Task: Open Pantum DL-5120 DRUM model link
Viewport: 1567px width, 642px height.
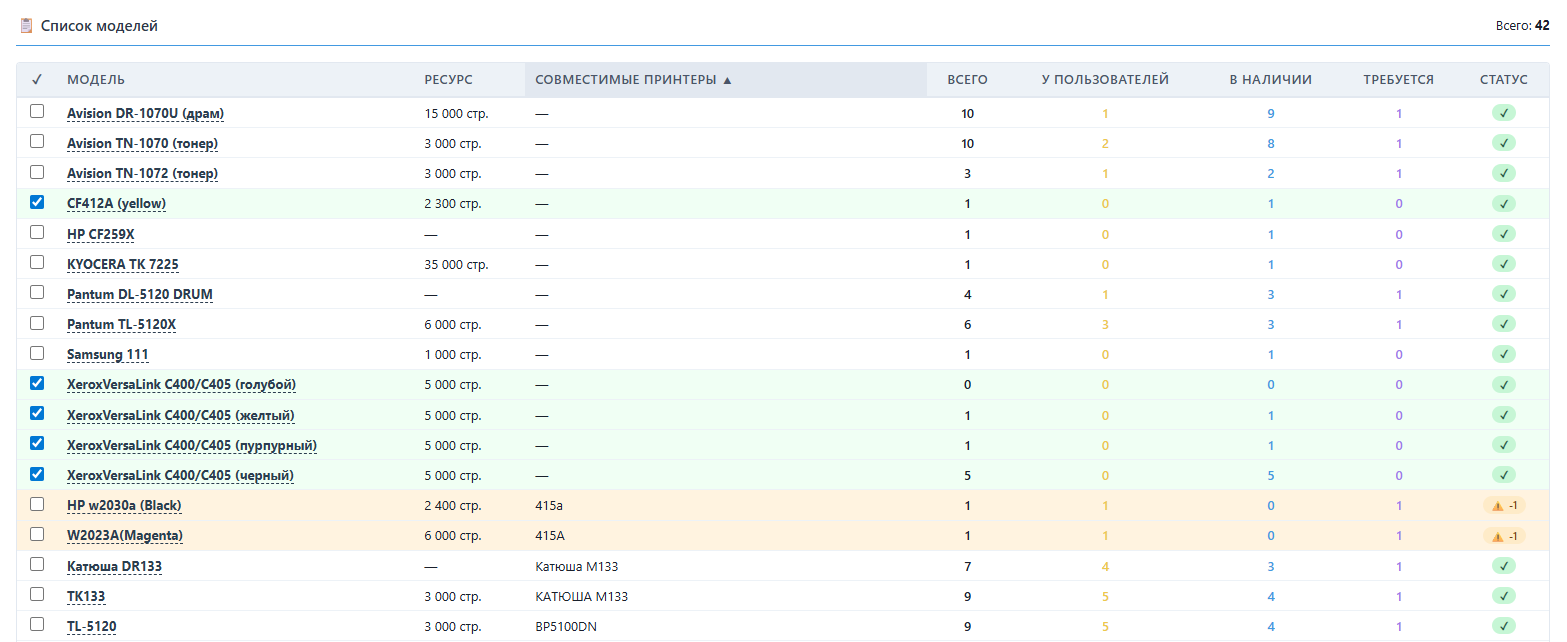Action: pyautogui.click(x=140, y=295)
